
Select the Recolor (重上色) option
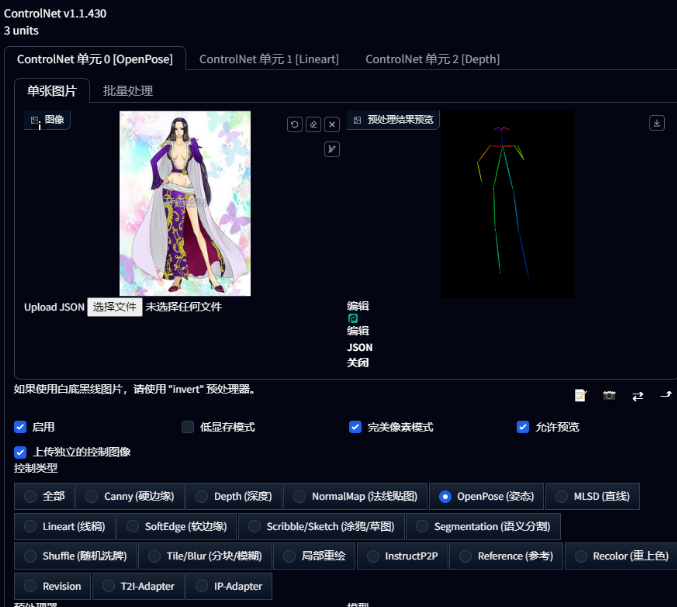[621, 556]
